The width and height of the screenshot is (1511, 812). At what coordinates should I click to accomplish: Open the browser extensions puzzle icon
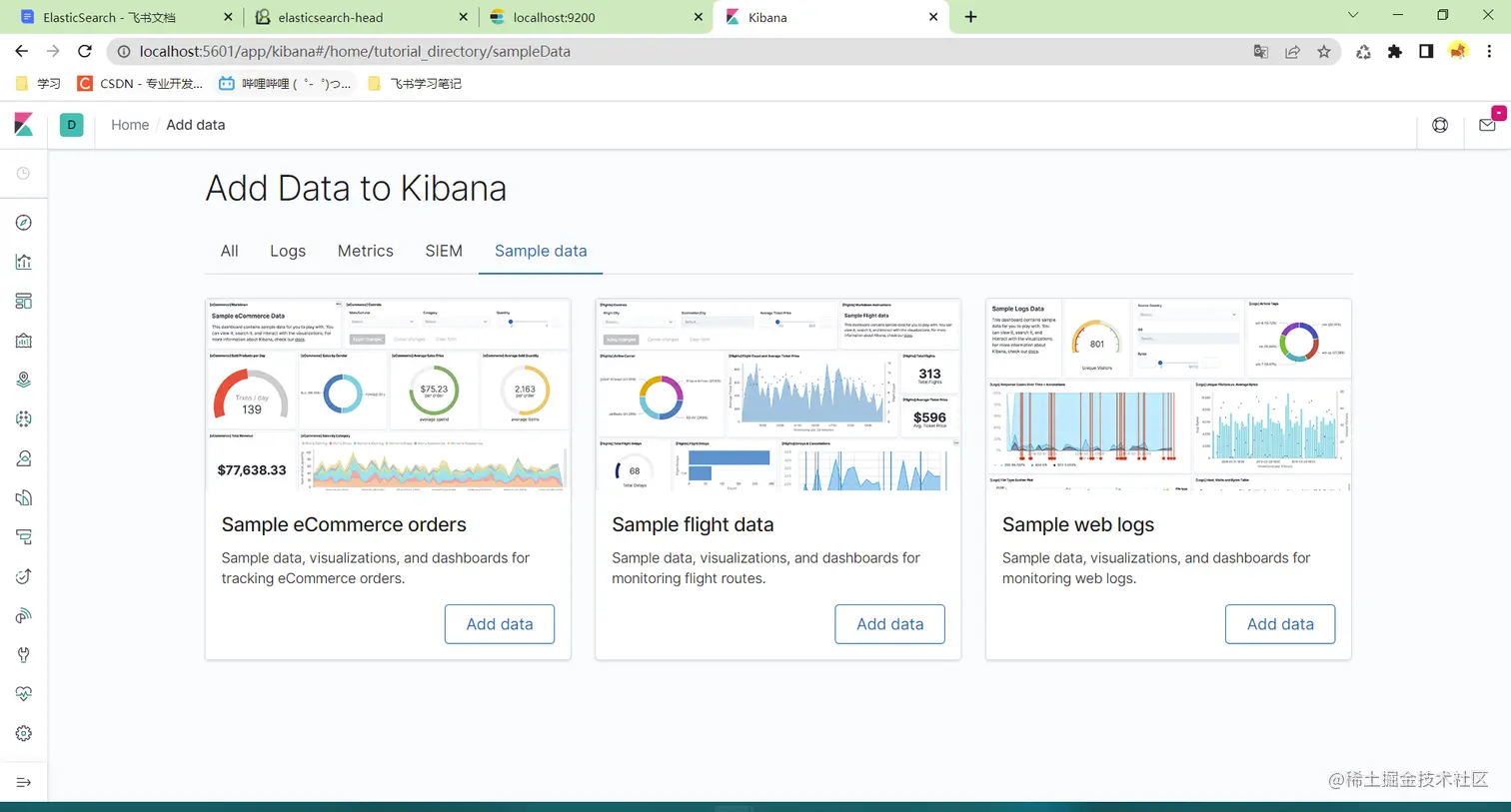[x=1395, y=52]
